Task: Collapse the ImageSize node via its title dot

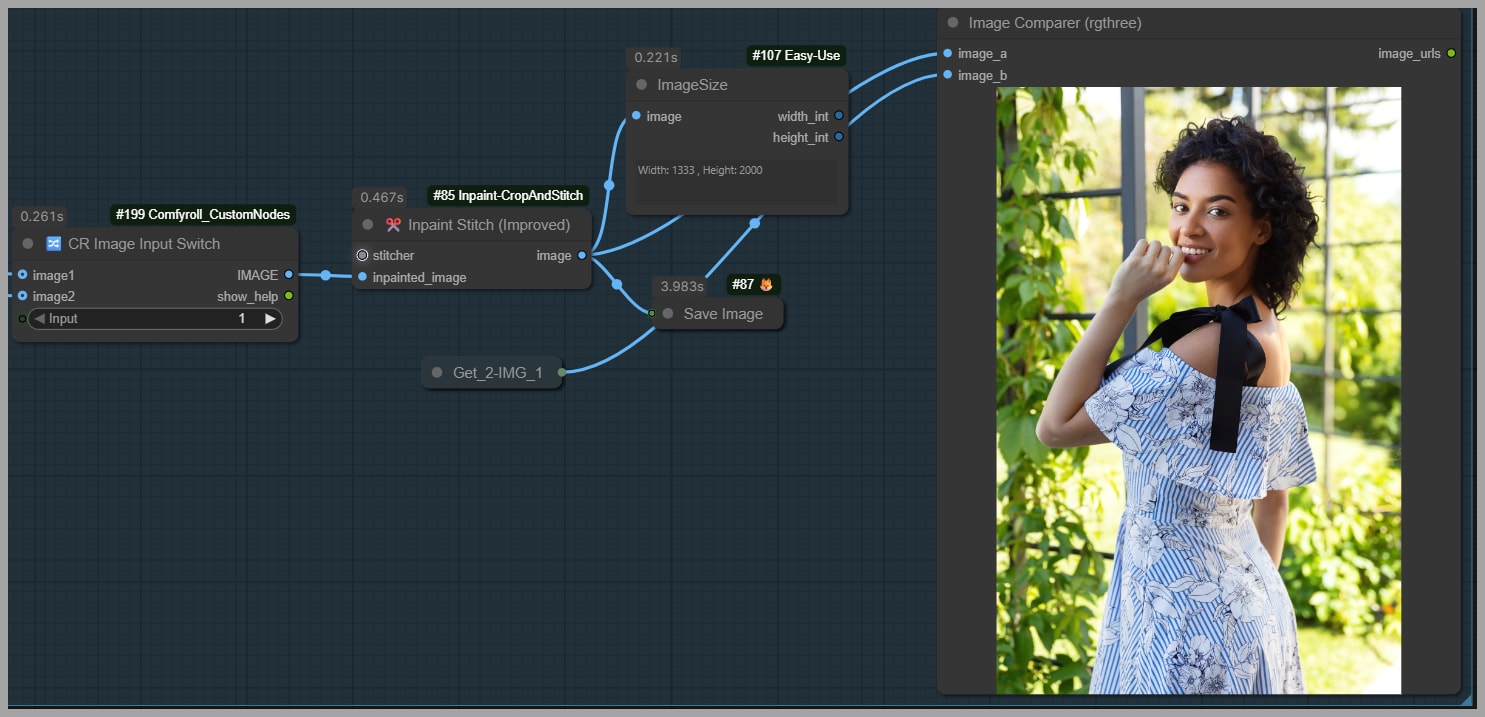Action: pos(641,85)
